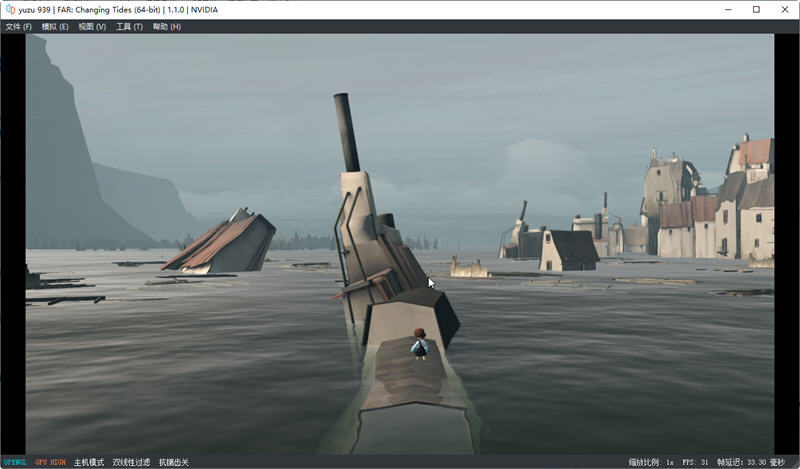Screen dimensions: 800x469
Task: Click the FPS: 31 status text
Action: click(x=695, y=462)
